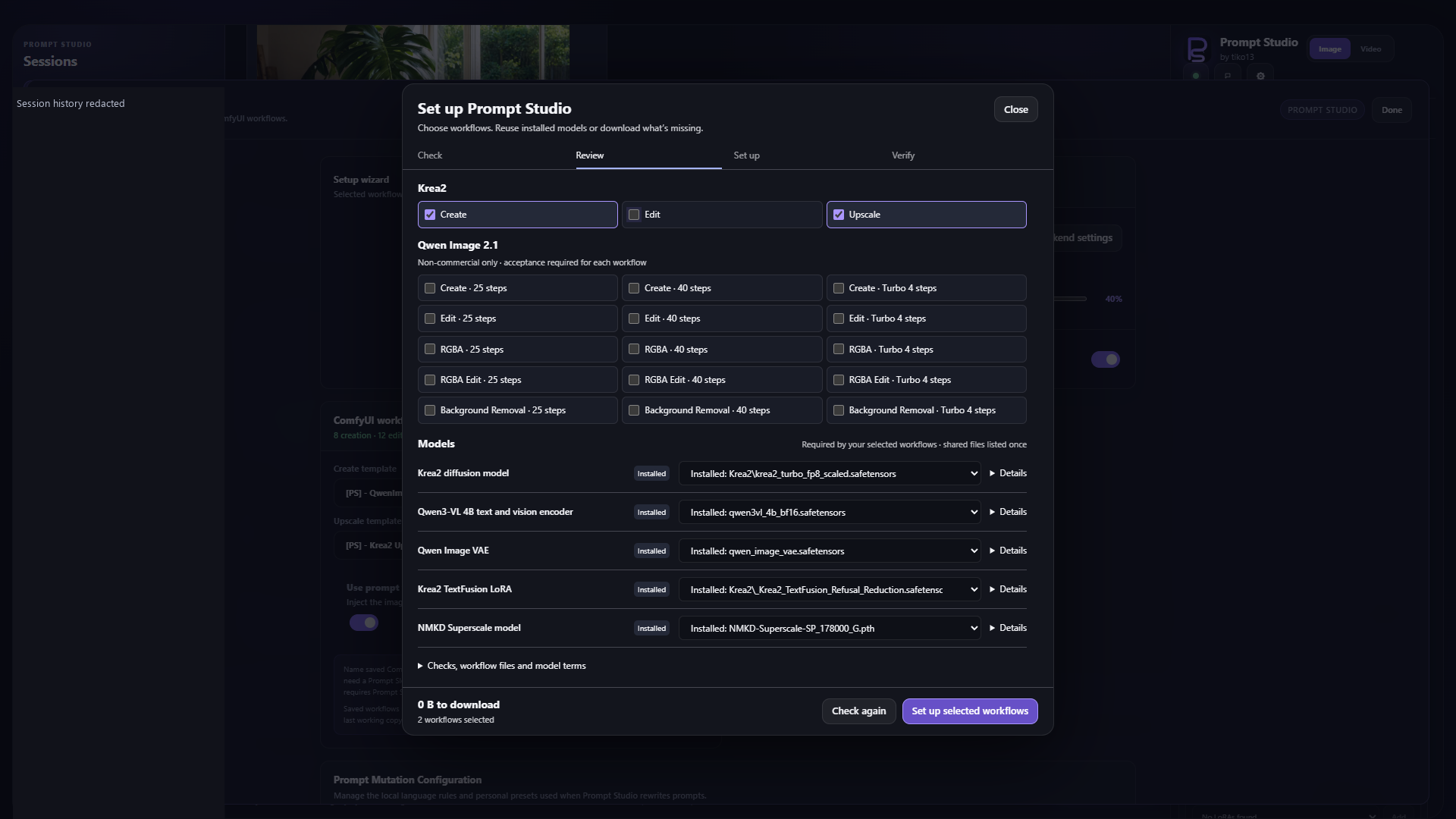Click the '0 B to download' text
Image resolution: width=1456 pixels, height=819 pixels.
pos(458,705)
